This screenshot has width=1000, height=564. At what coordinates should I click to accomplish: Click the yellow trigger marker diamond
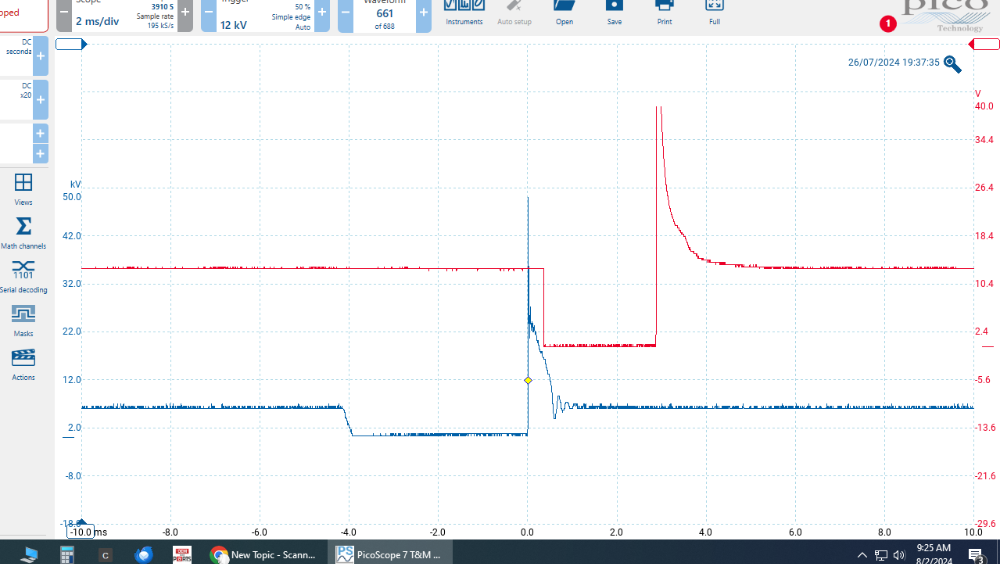(528, 380)
